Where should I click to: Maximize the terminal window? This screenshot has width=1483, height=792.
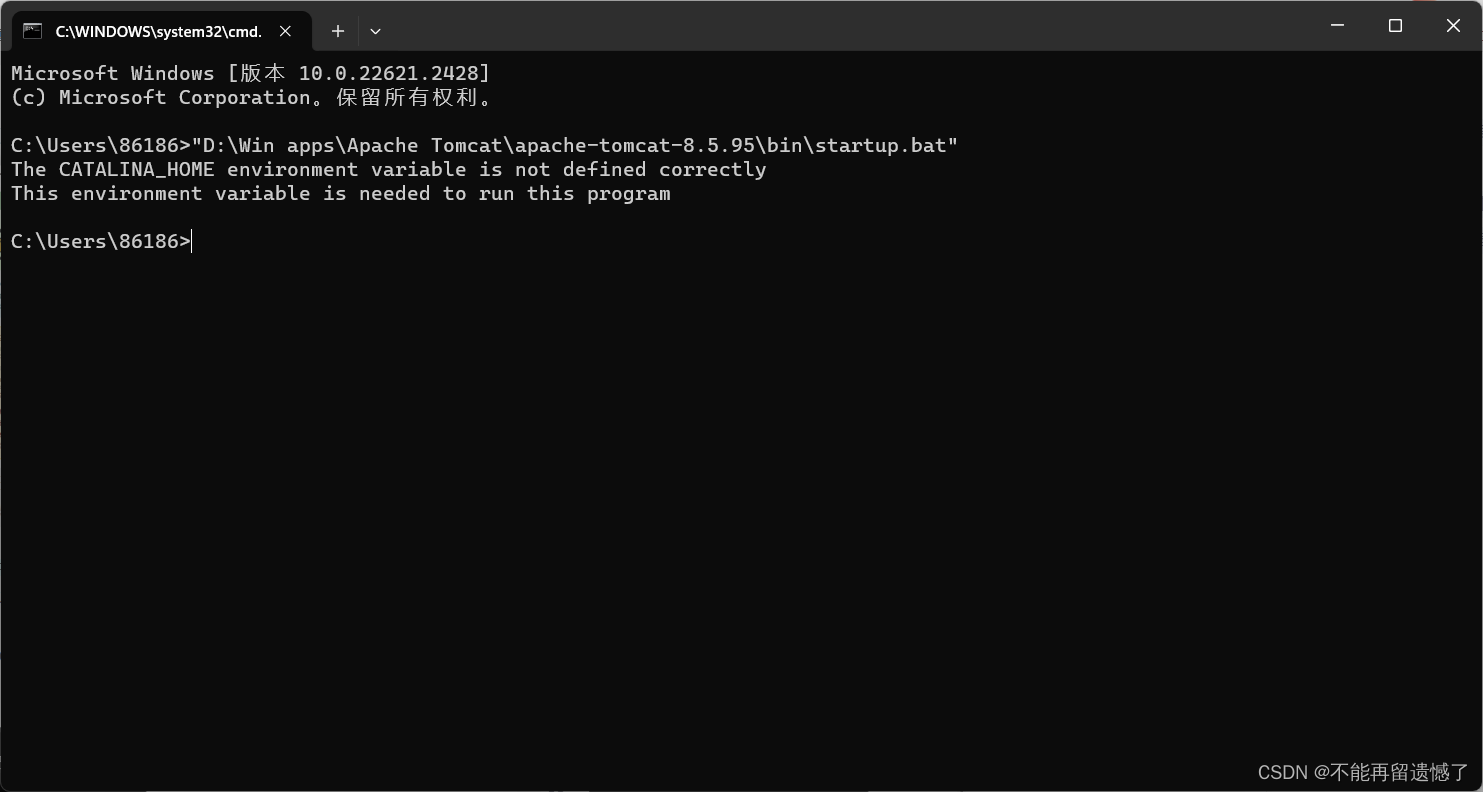(x=1395, y=26)
